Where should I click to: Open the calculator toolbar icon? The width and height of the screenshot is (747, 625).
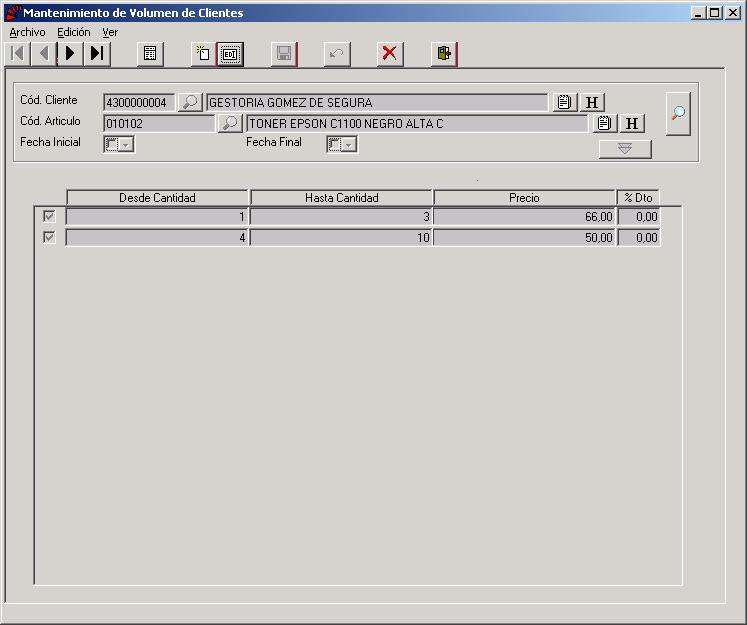coord(150,53)
